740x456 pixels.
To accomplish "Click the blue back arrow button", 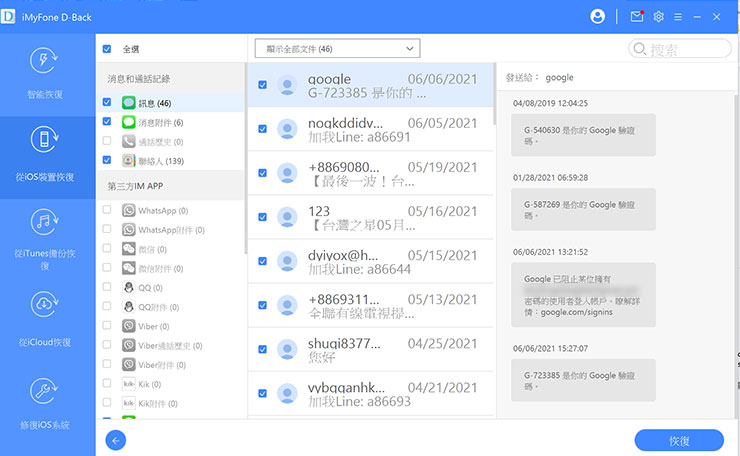I will (116, 440).
